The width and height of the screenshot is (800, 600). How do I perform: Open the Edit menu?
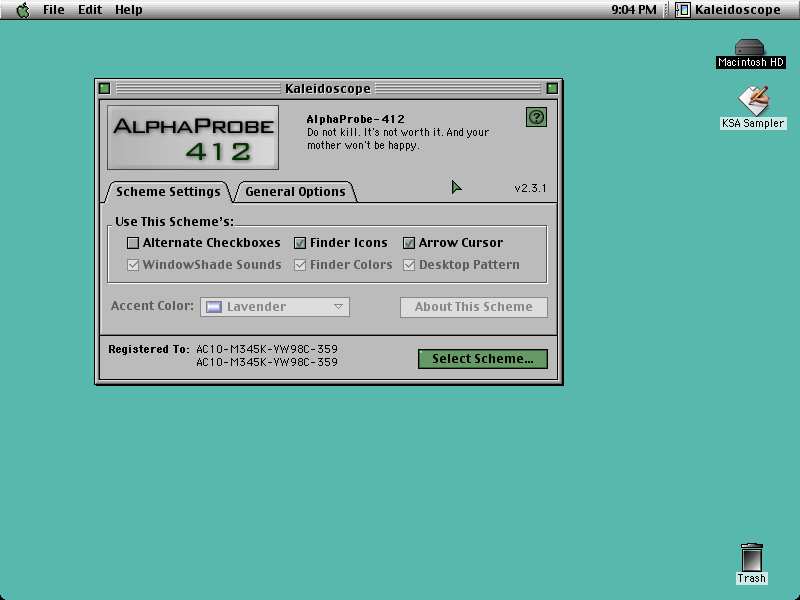(x=90, y=10)
